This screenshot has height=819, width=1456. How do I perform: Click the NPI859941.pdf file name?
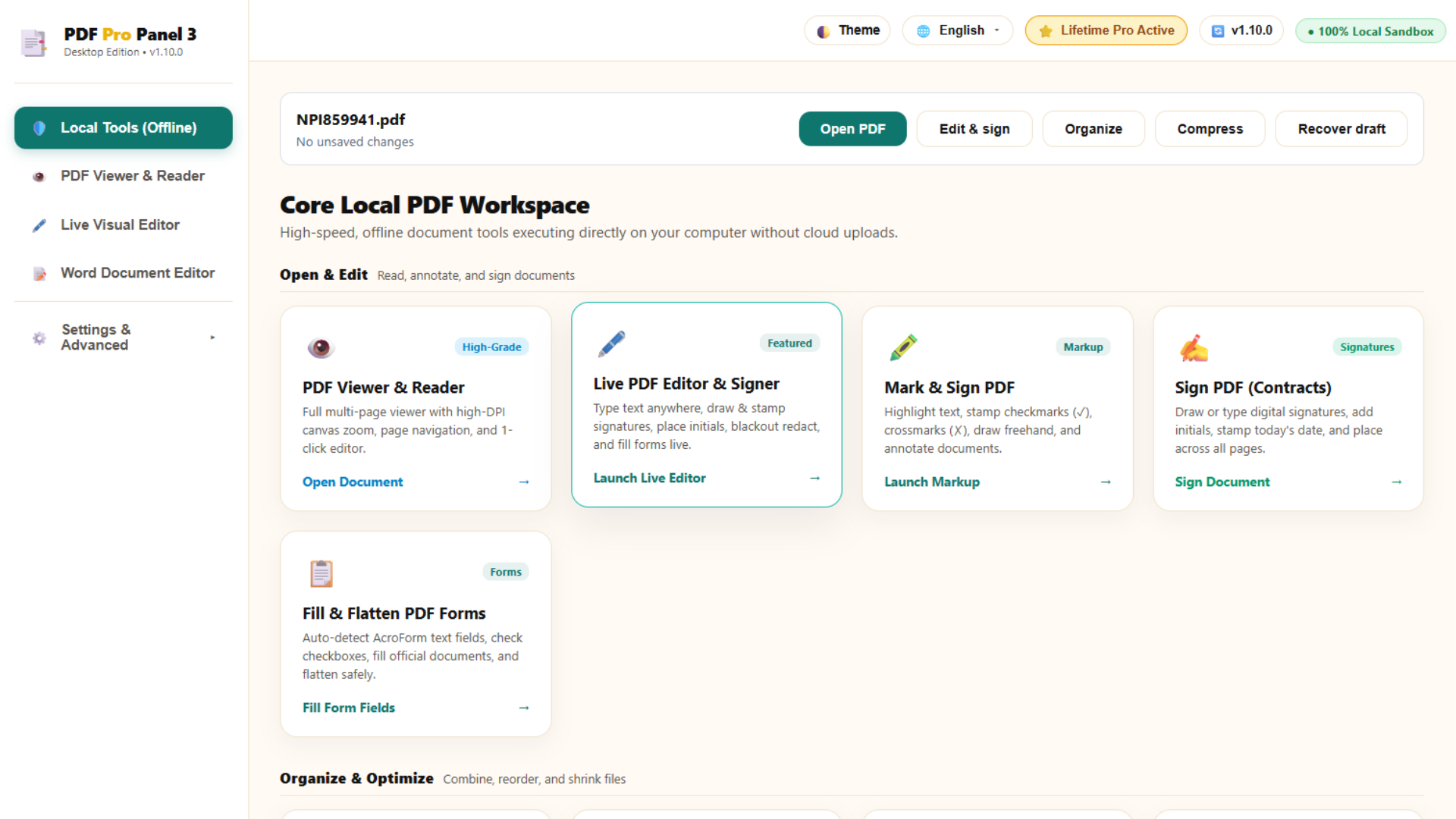pos(350,120)
